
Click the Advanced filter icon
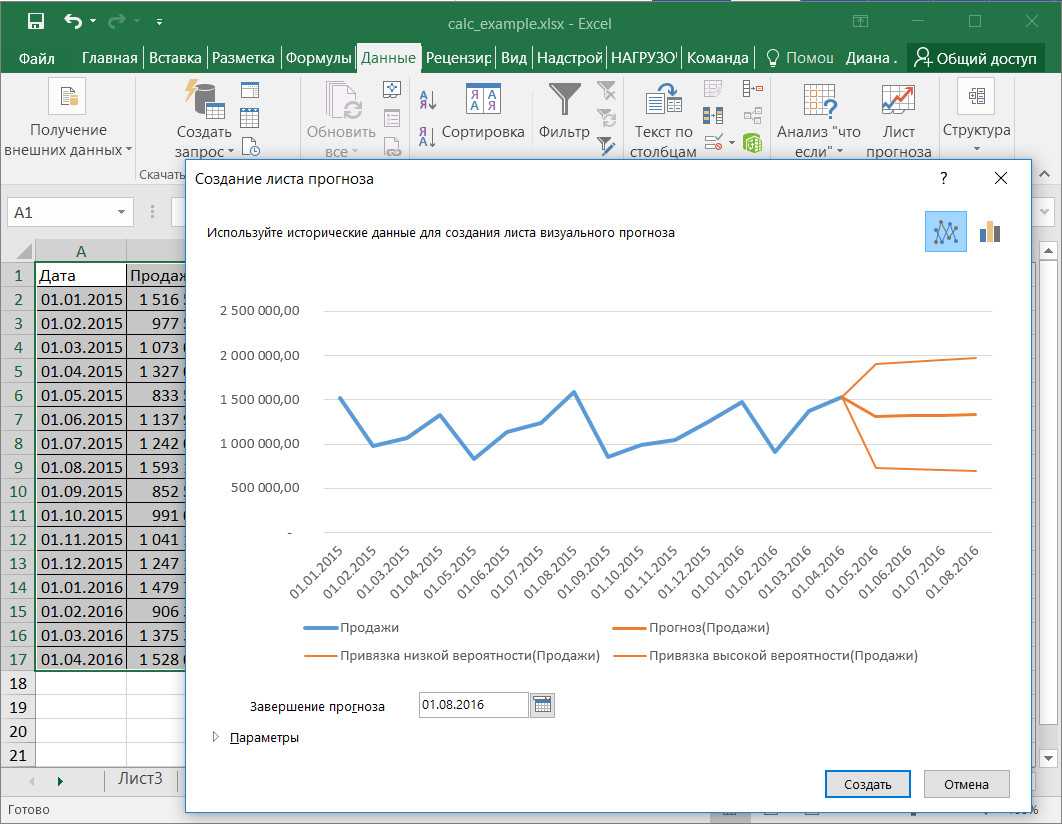coord(606,145)
